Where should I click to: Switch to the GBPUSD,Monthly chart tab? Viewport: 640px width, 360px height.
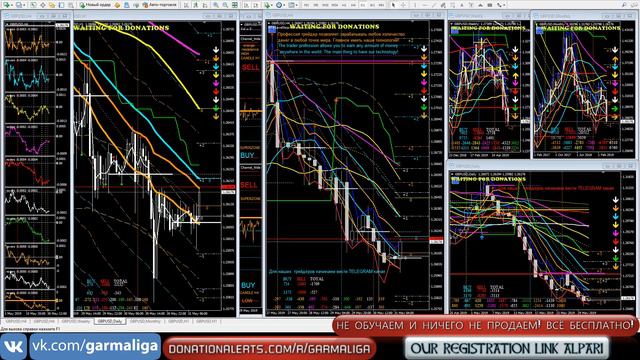click(x=145, y=322)
